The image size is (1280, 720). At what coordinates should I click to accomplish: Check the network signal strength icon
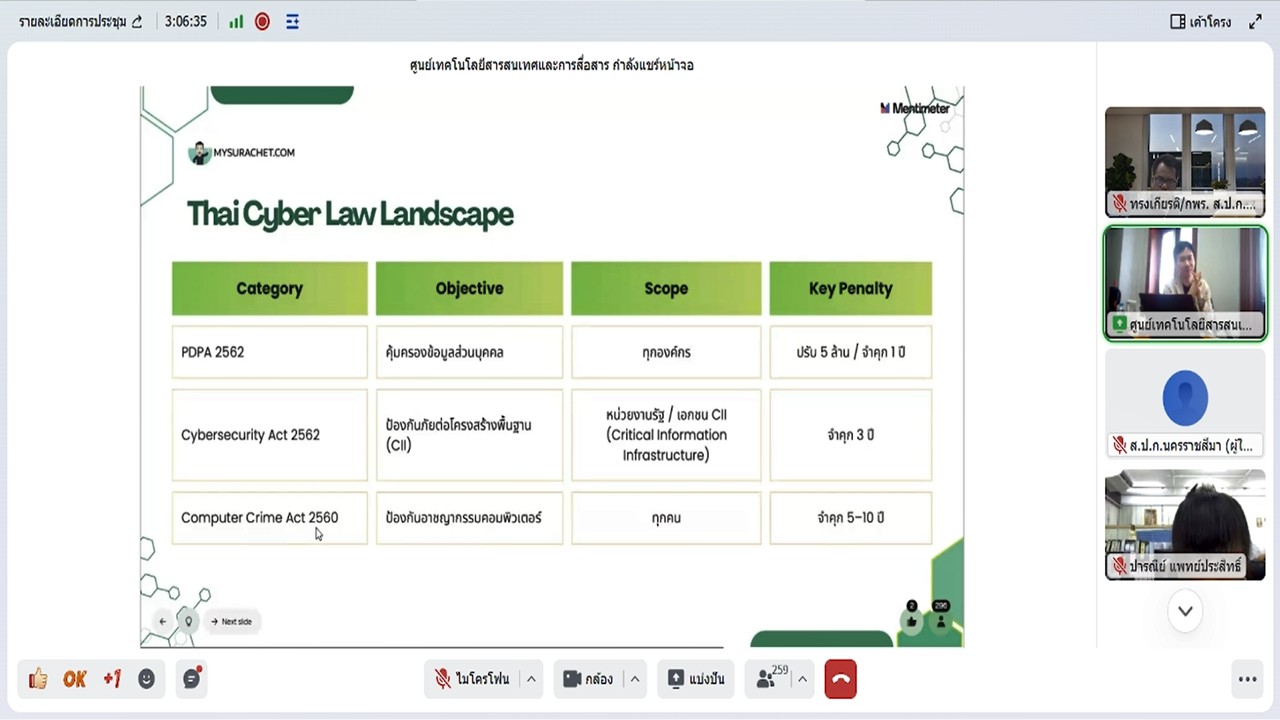235,21
